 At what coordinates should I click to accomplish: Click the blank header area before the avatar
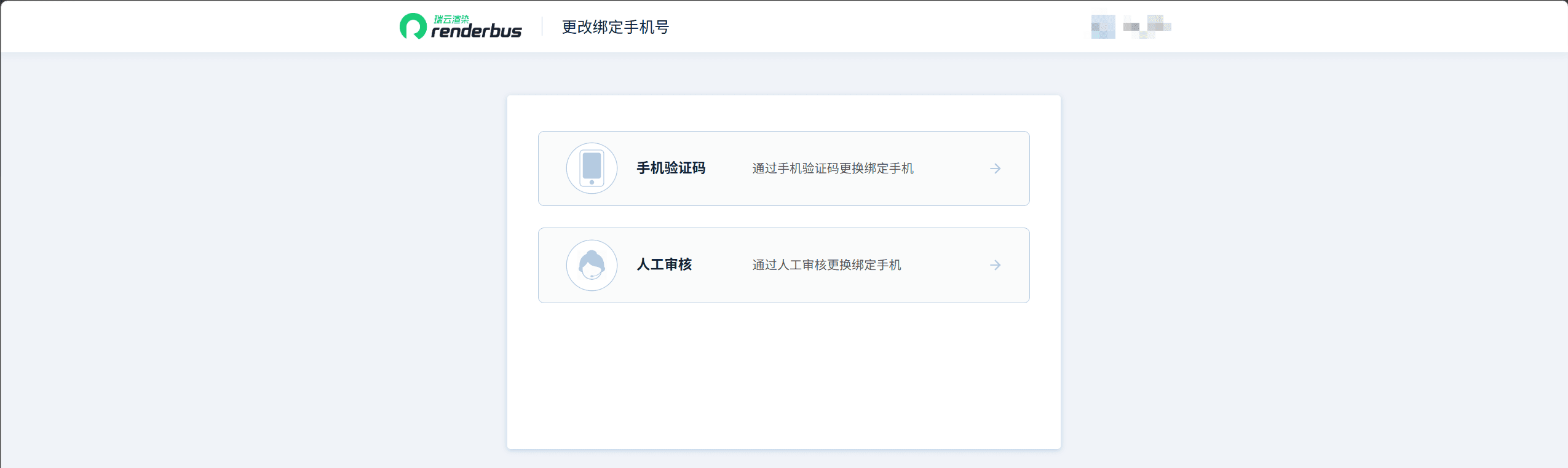[x=879, y=26]
